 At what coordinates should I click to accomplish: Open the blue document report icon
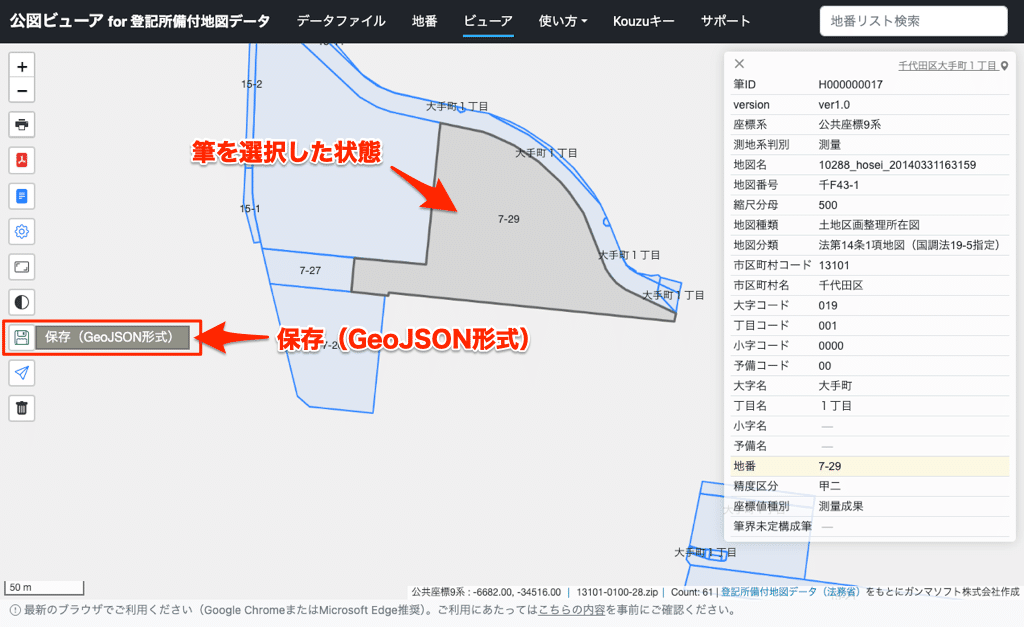click(x=22, y=196)
